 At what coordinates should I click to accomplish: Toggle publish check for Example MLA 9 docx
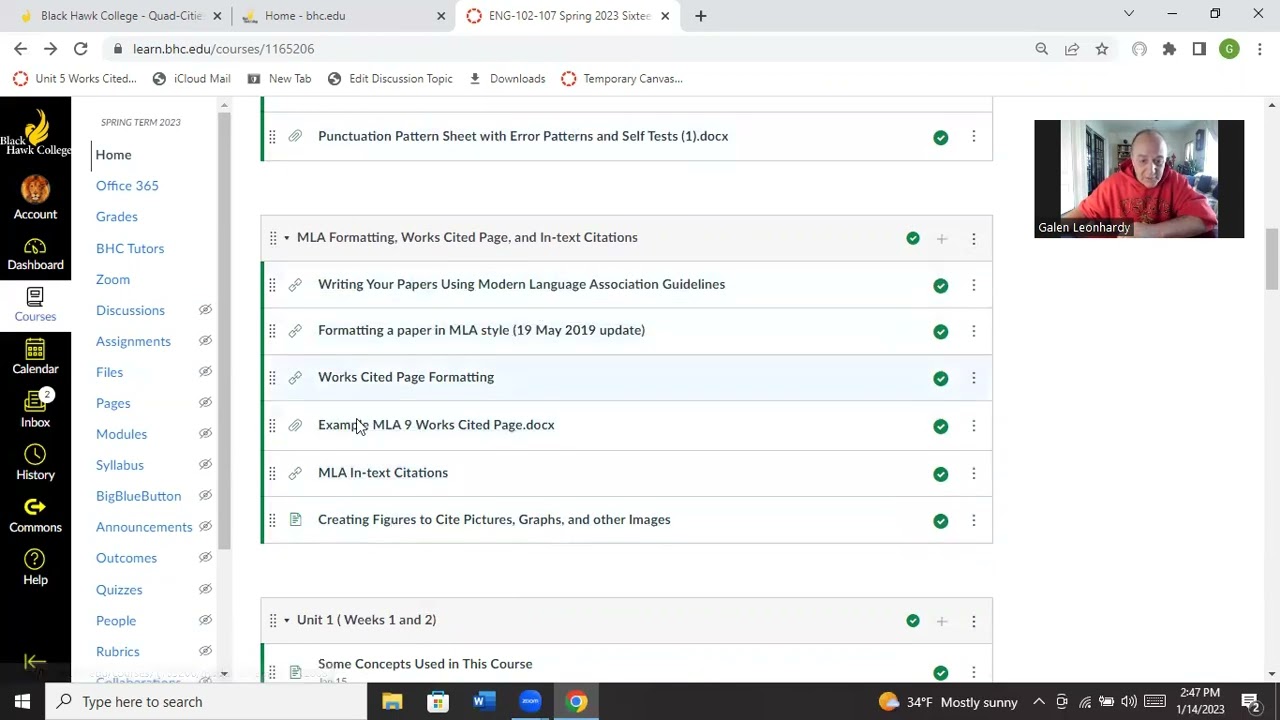tap(941, 426)
